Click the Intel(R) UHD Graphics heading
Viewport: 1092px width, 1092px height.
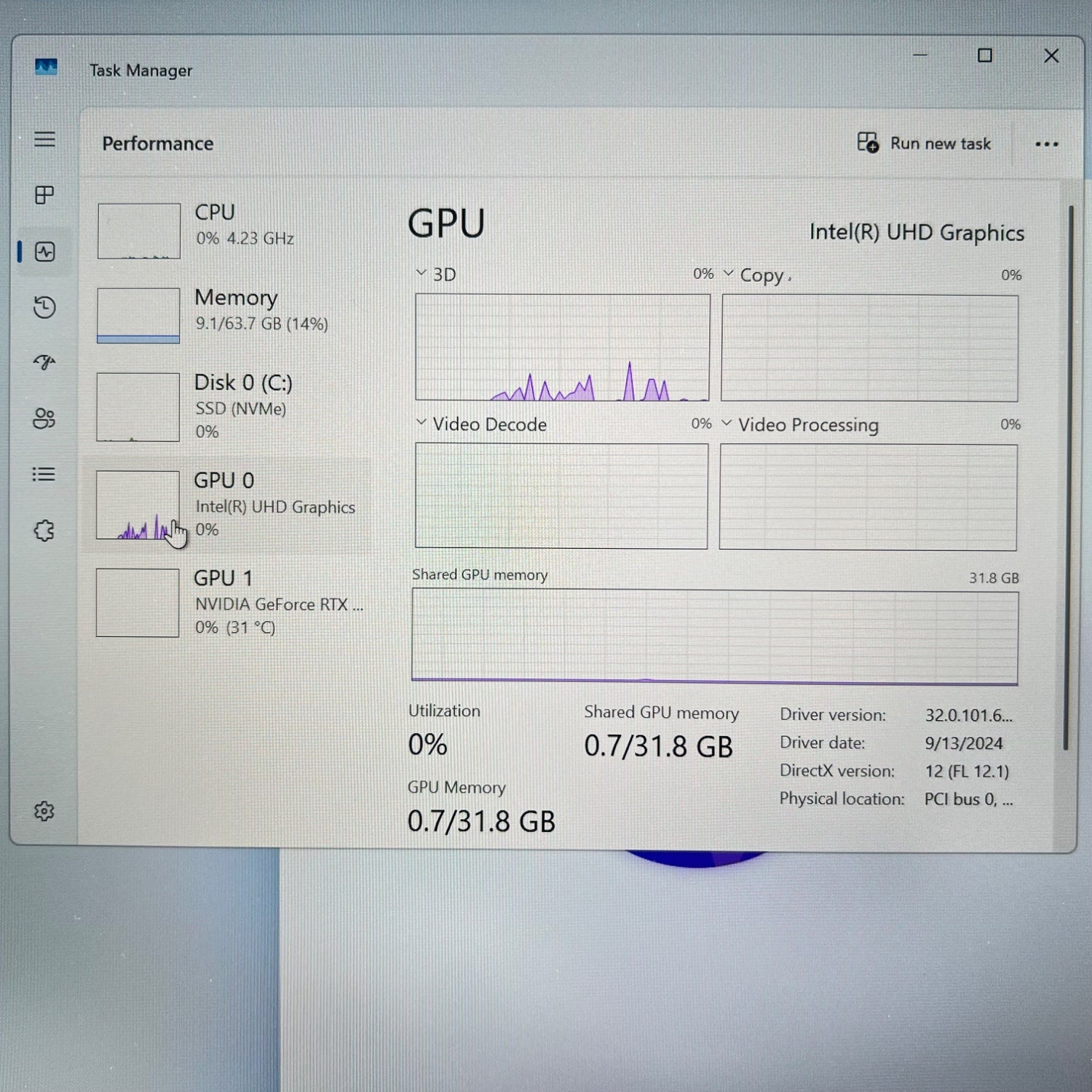coord(917,233)
